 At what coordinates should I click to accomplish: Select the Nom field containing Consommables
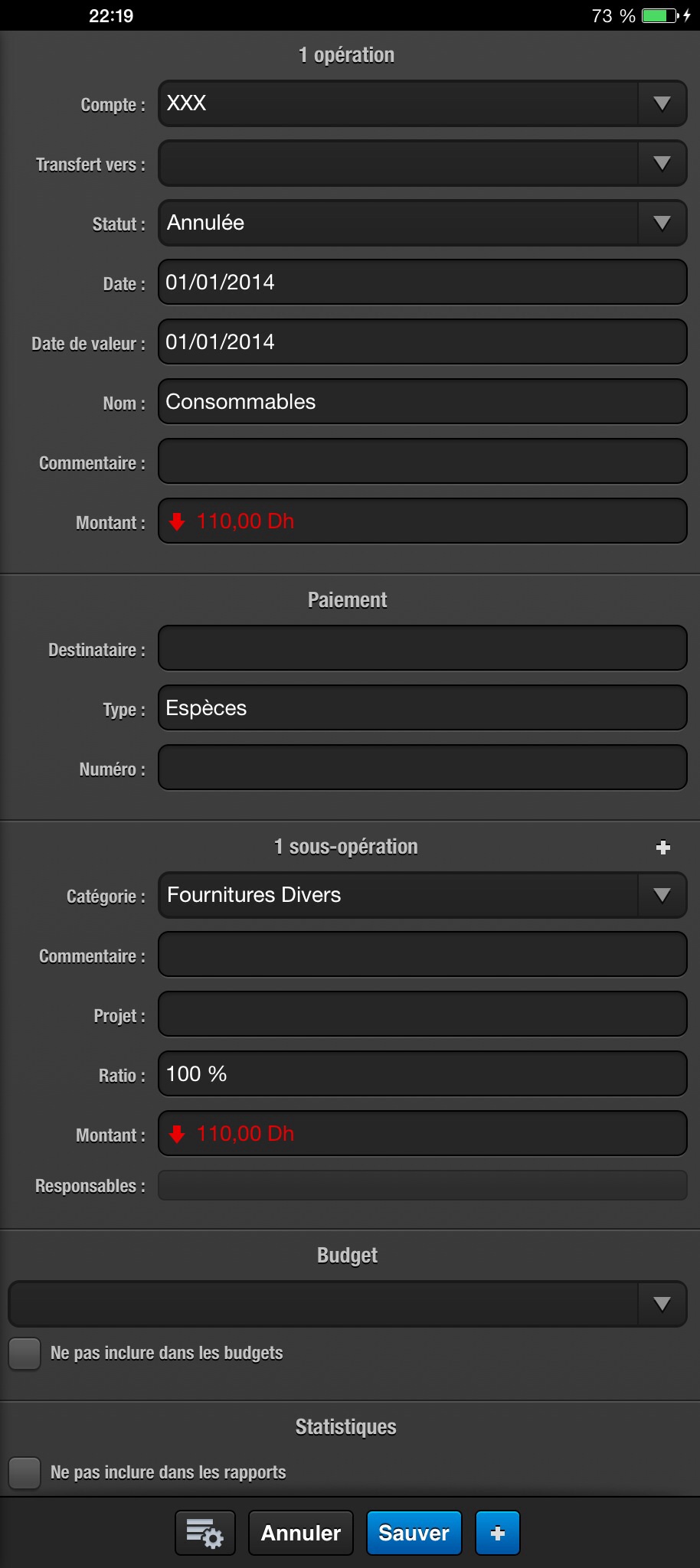(422, 402)
